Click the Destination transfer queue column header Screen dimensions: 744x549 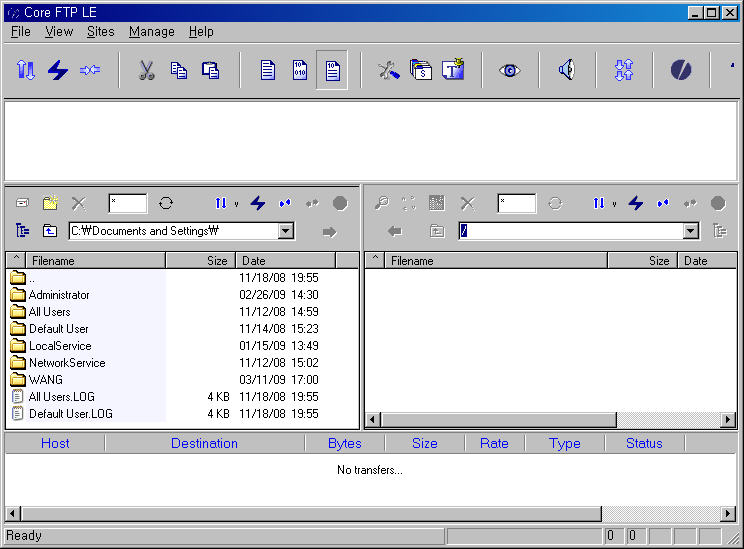tap(205, 443)
